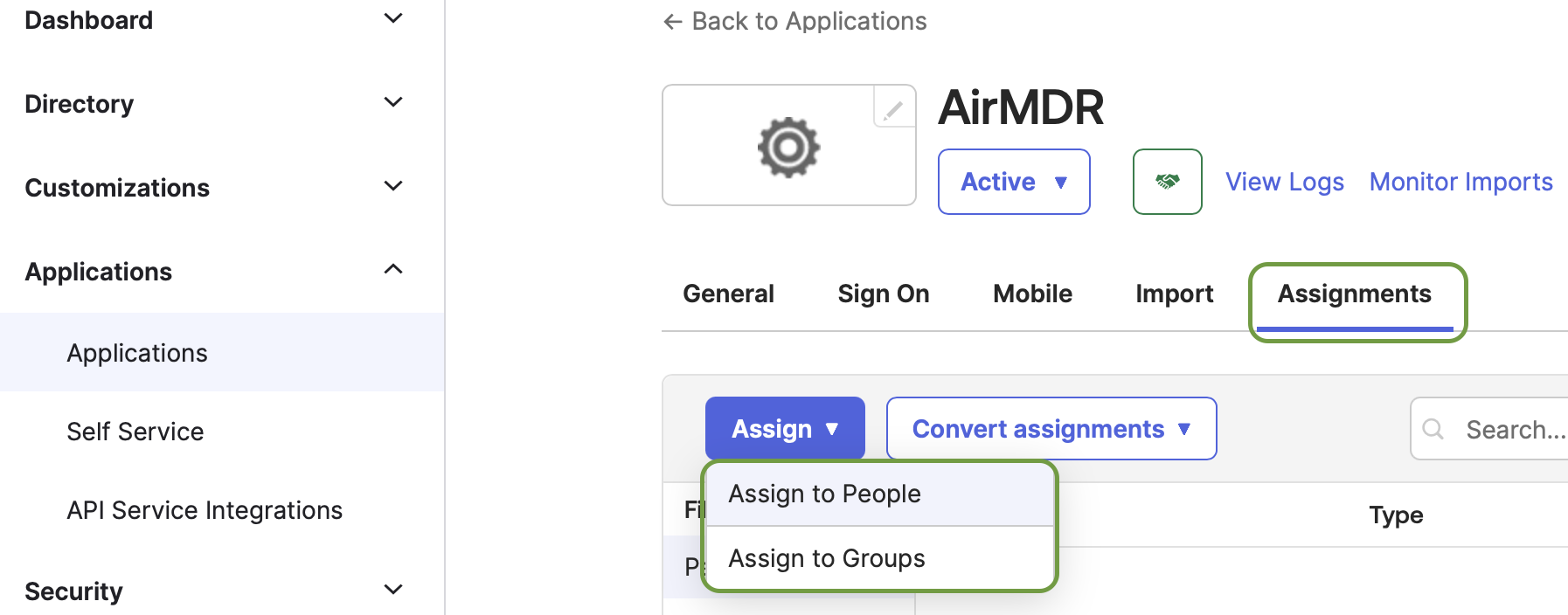
Task: Click the Search input field
Action: pyautogui.click(x=1489, y=429)
